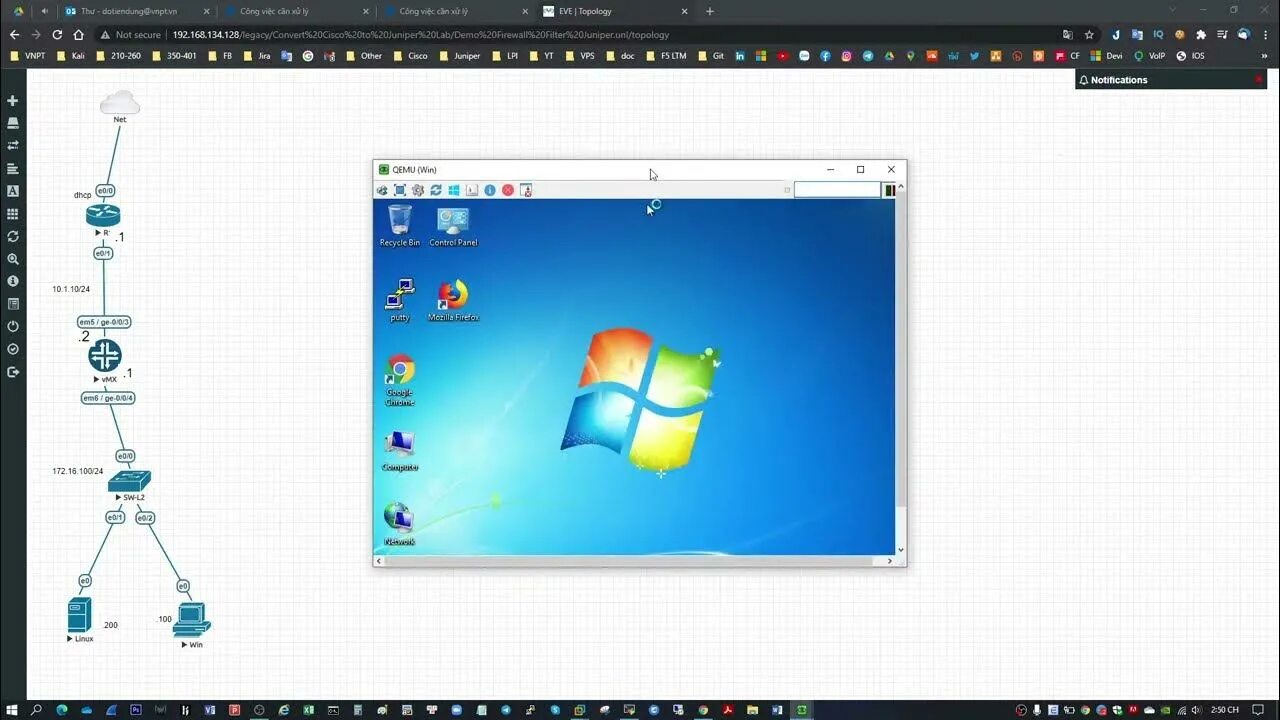Click the blue info icon in QEMU toolbar
The width and height of the screenshot is (1280, 720).
[490, 190]
